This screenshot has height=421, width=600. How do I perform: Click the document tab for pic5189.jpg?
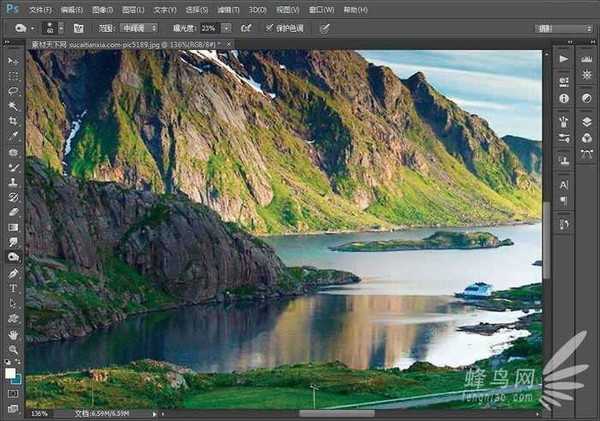90,44
